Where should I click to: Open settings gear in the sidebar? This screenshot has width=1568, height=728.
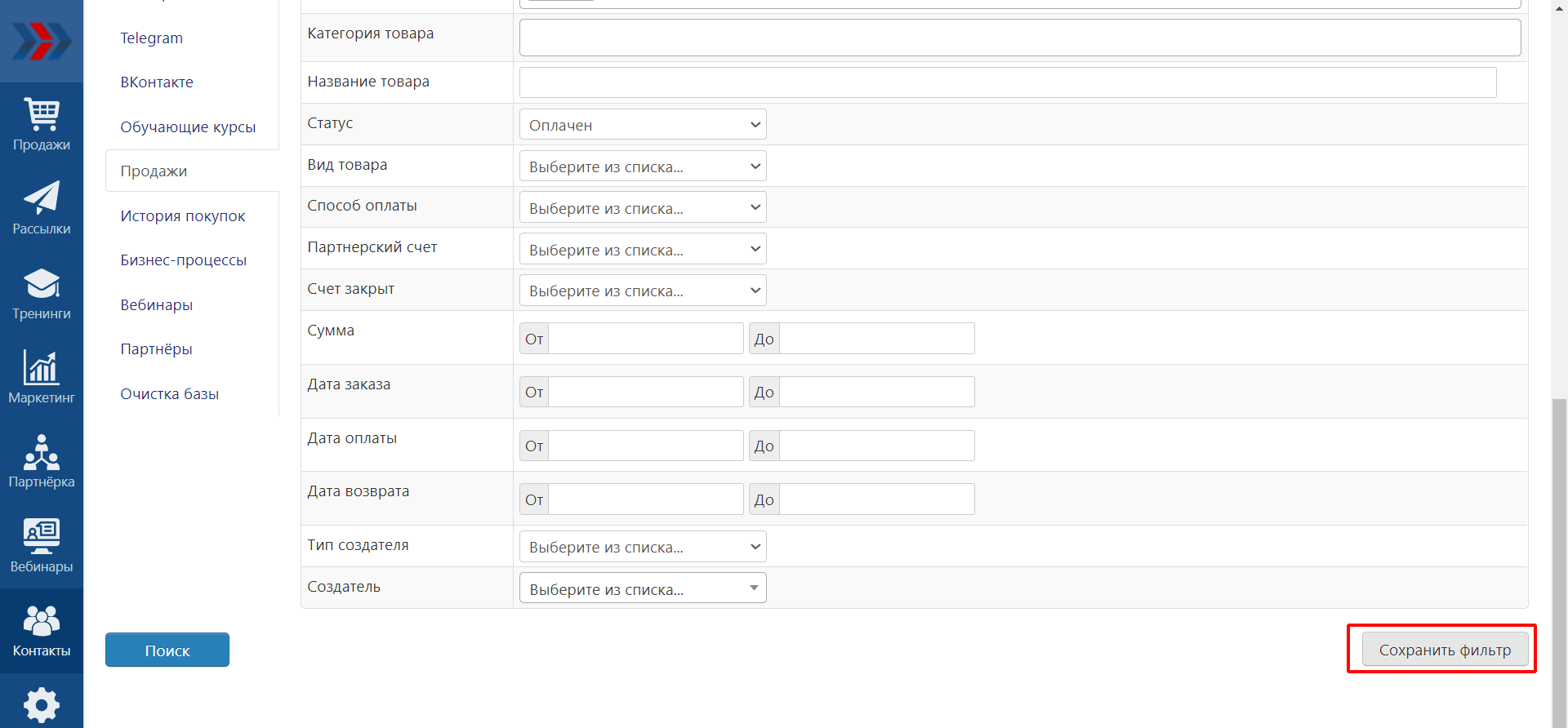click(x=42, y=705)
